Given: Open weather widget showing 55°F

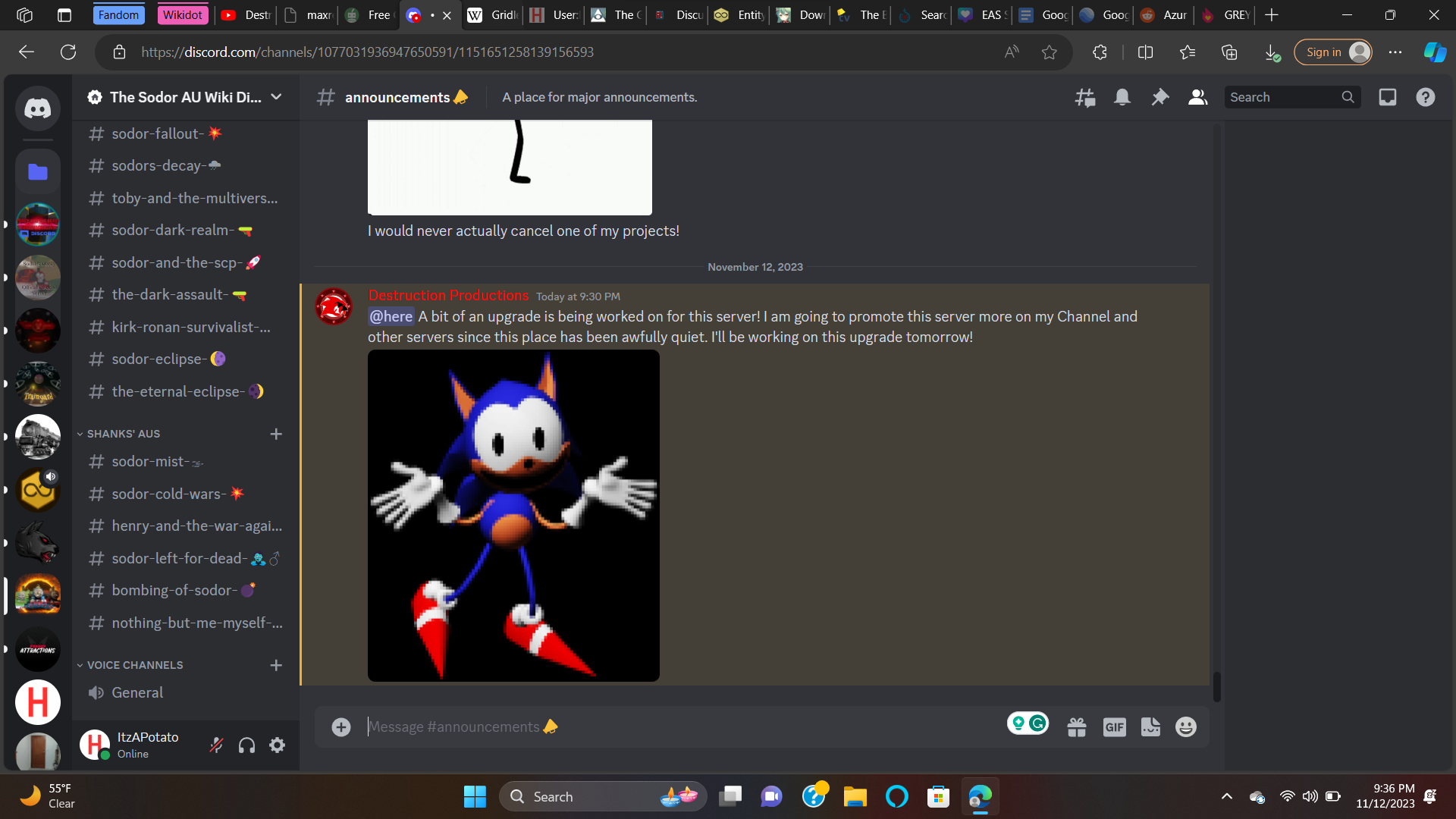Looking at the screenshot, I should pyautogui.click(x=47, y=796).
